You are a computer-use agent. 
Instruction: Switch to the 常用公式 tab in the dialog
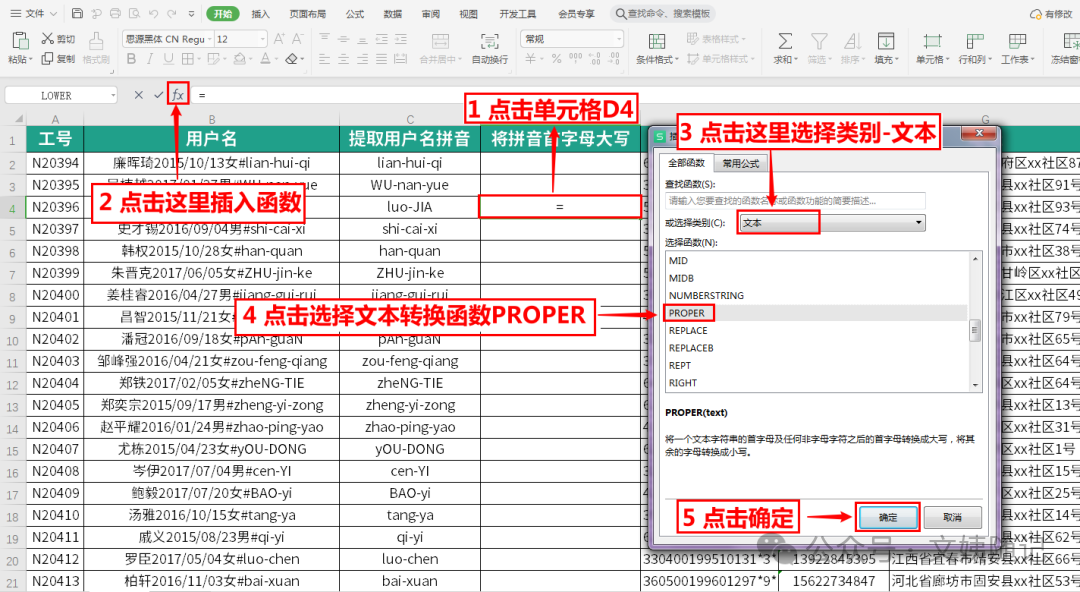[741, 163]
